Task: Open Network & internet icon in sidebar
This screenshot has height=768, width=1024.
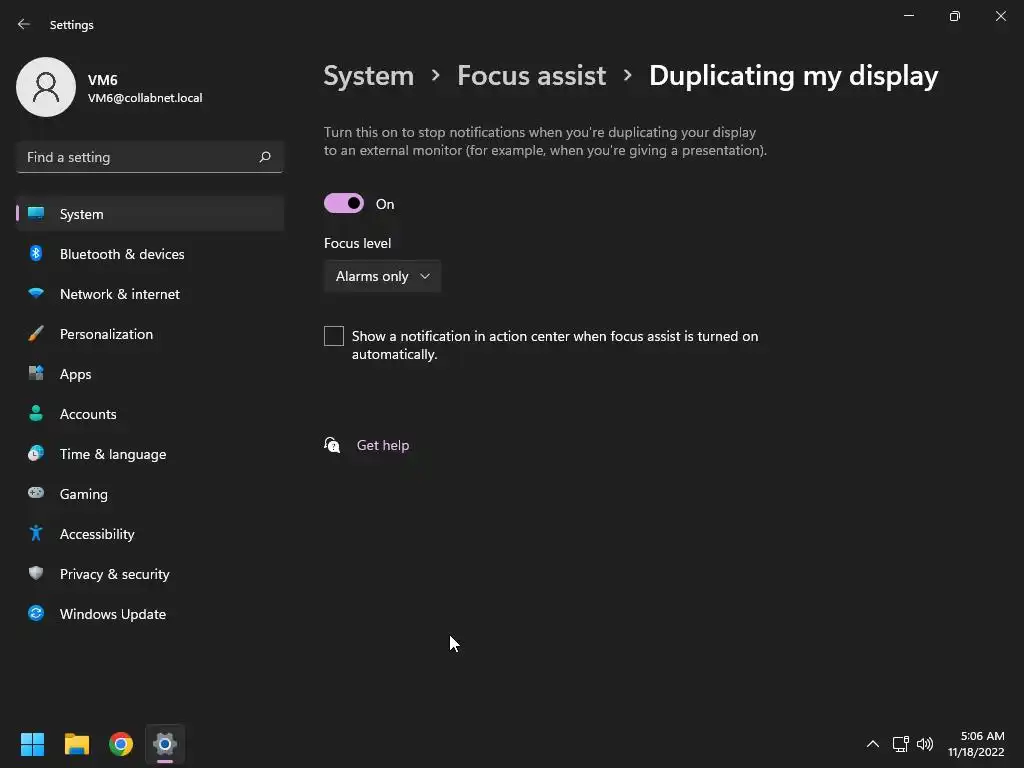Action: click(36, 294)
